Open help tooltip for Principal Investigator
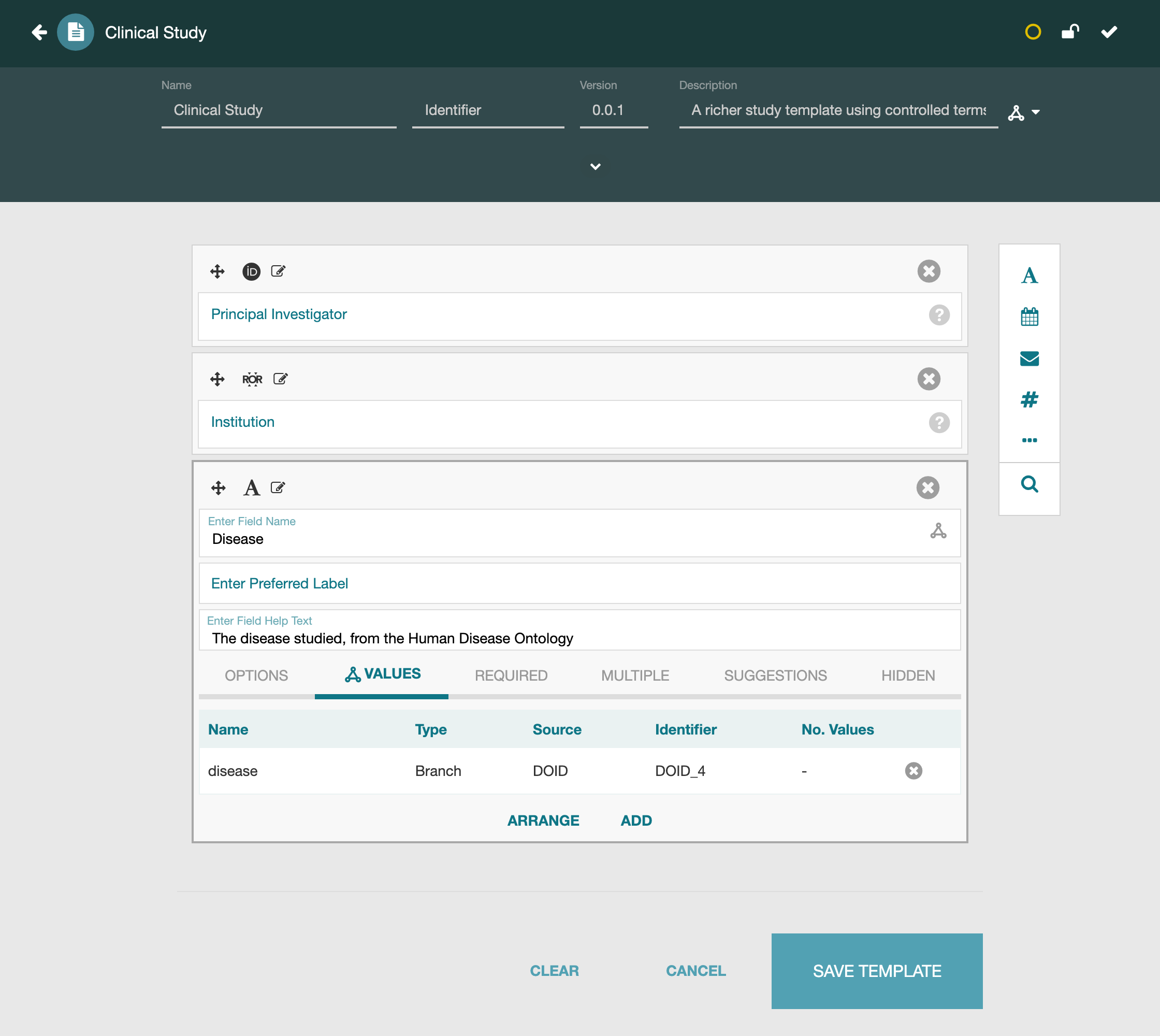Screen dimensions: 1160x1036 [938, 315]
